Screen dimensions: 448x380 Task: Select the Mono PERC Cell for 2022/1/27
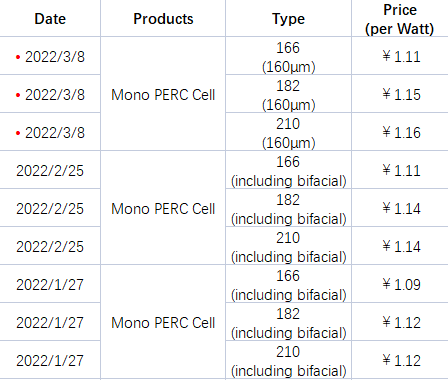coord(163,322)
